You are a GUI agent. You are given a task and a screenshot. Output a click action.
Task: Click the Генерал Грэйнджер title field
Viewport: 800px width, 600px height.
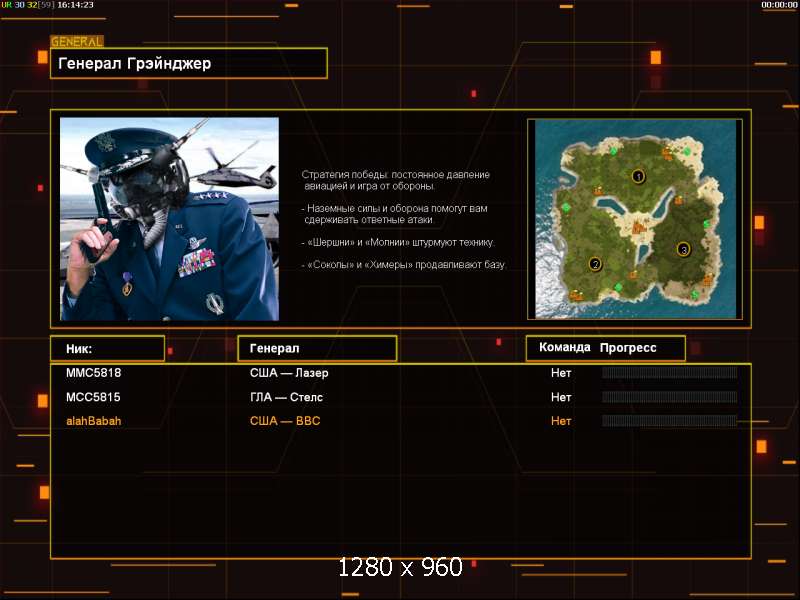[x=189, y=63]
